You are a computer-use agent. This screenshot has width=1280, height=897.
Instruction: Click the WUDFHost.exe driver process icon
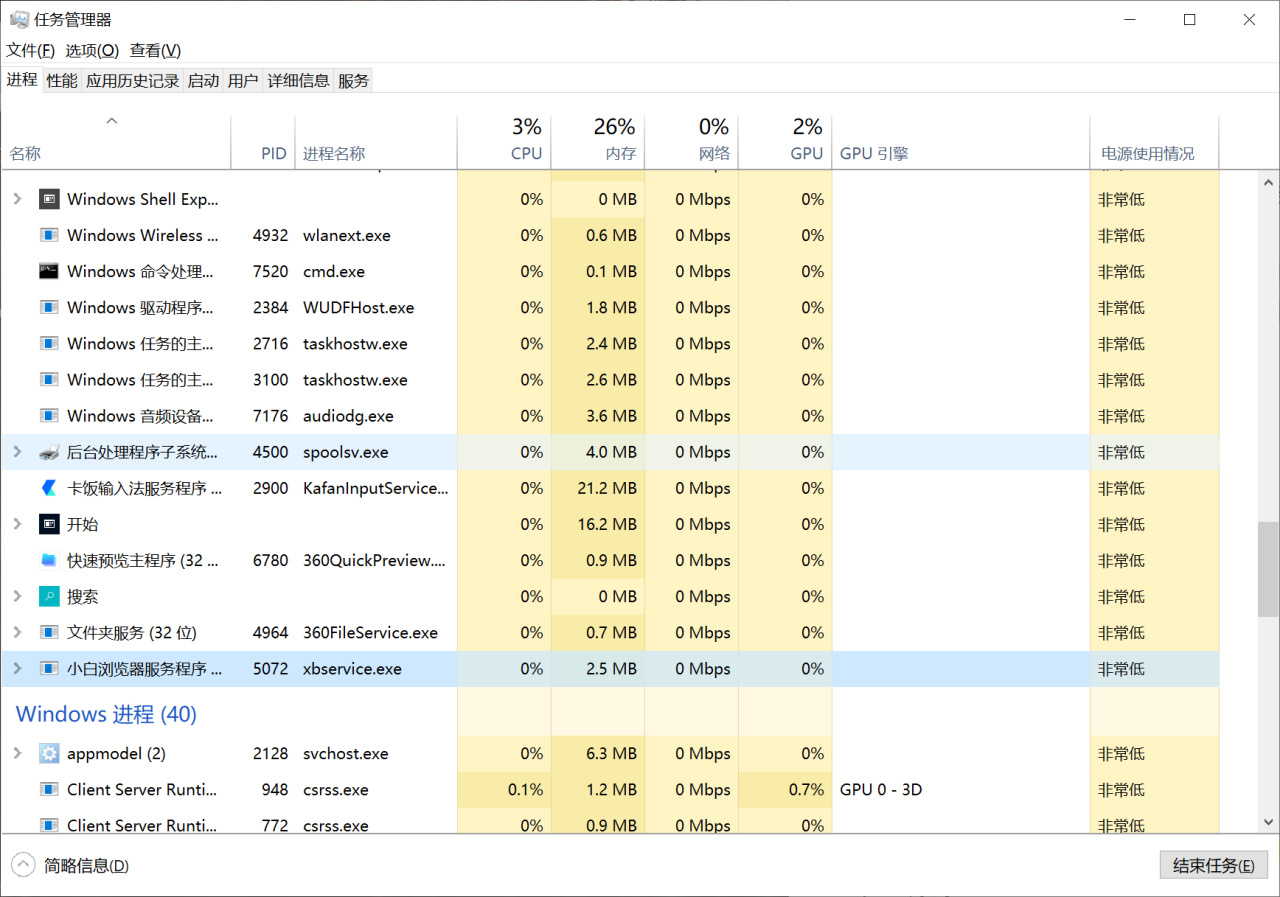49,307
